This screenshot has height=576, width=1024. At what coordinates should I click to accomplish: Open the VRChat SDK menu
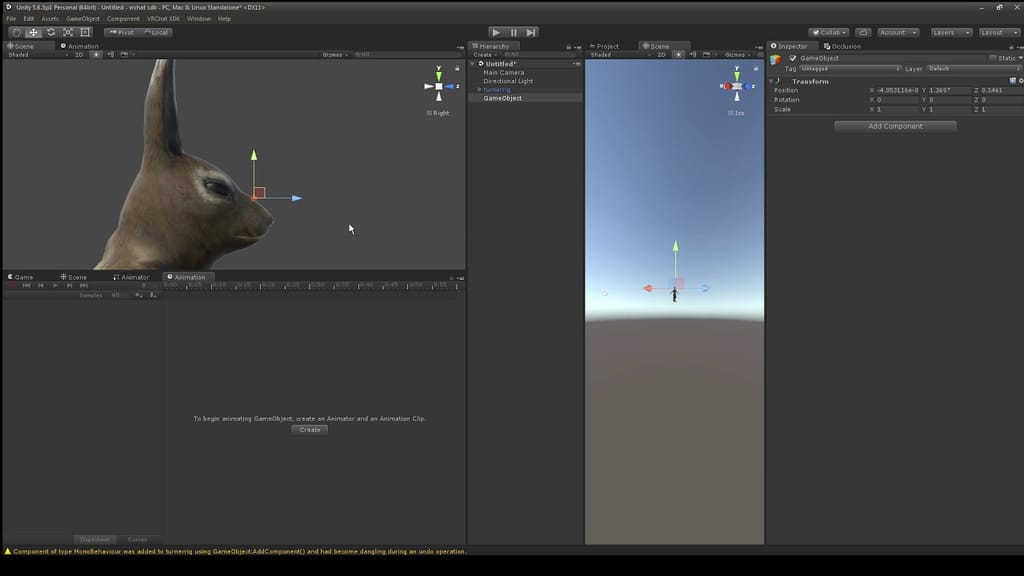160,18
